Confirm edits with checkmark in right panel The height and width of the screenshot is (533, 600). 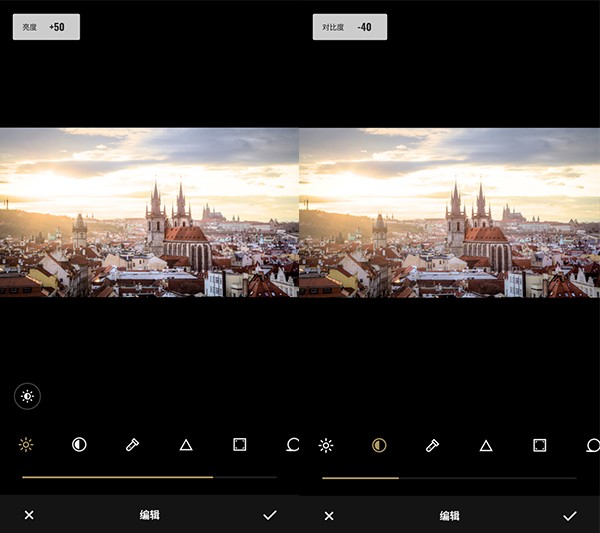[570, 516]
